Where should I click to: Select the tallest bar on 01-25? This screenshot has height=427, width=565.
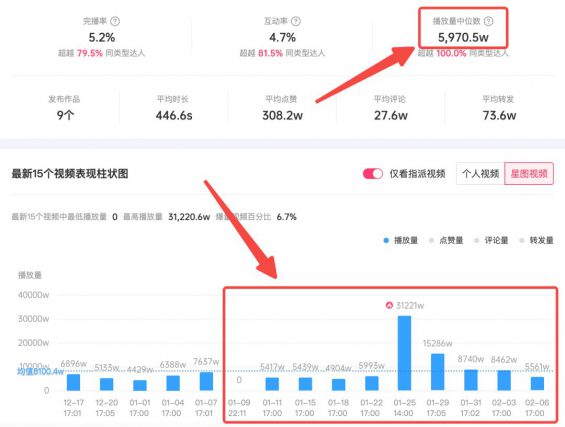[404, 353]
